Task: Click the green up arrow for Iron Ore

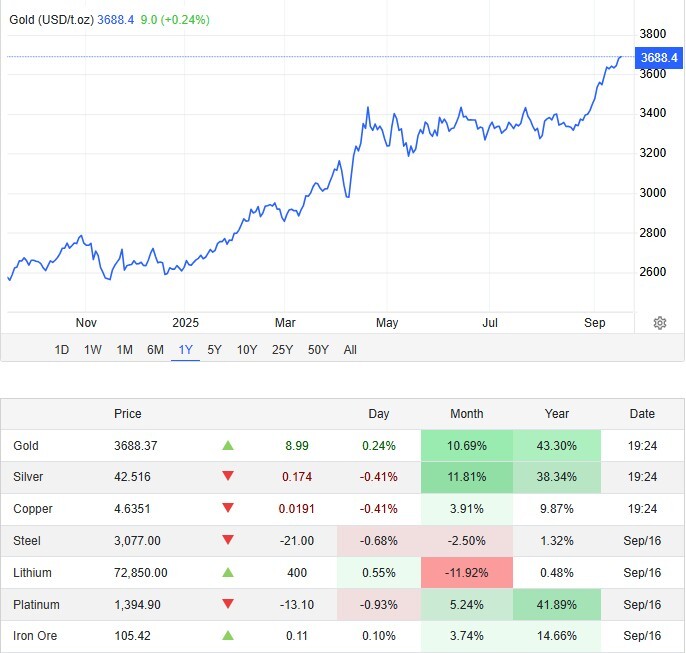Action: (x=228, y=636)
